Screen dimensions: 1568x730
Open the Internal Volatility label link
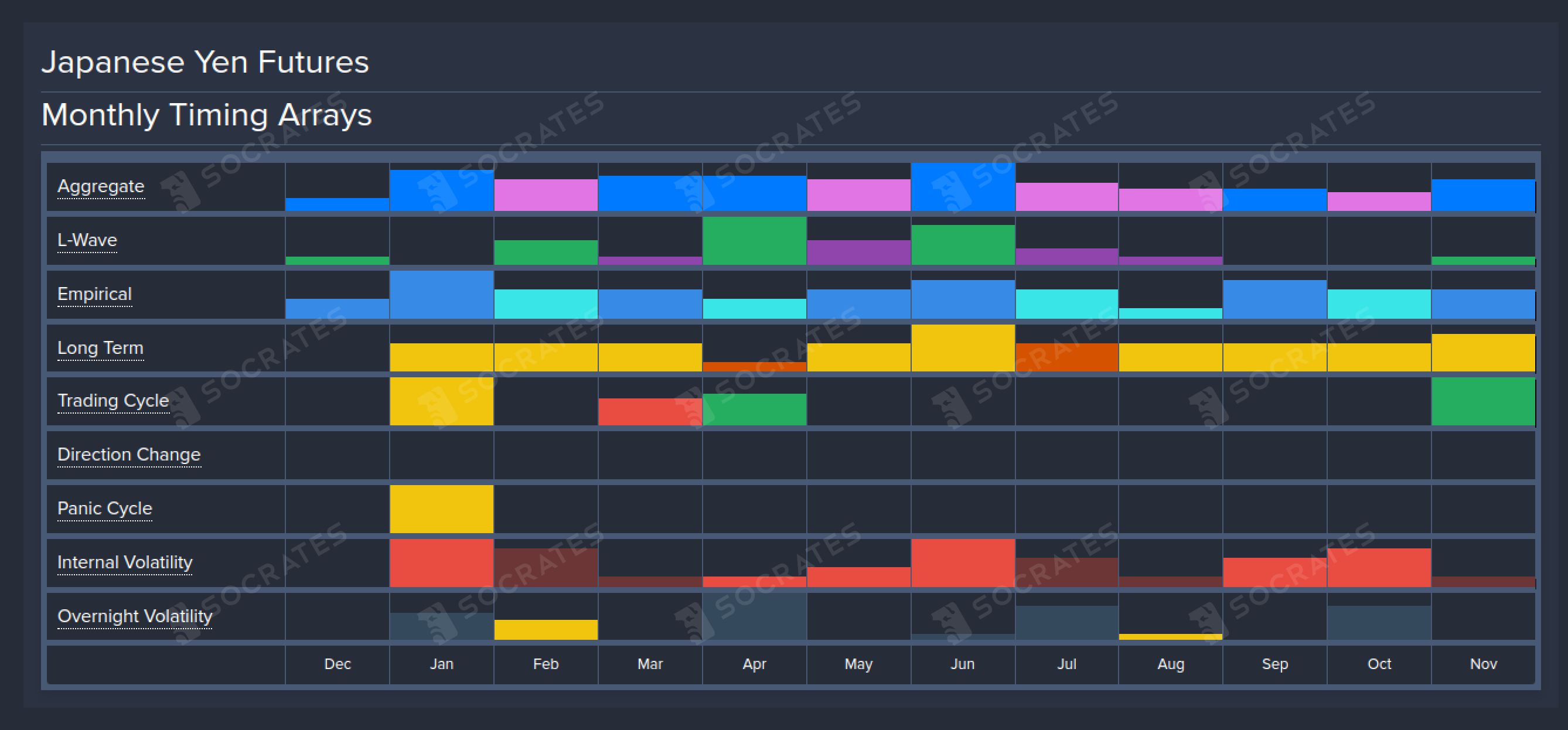(125, 562)
